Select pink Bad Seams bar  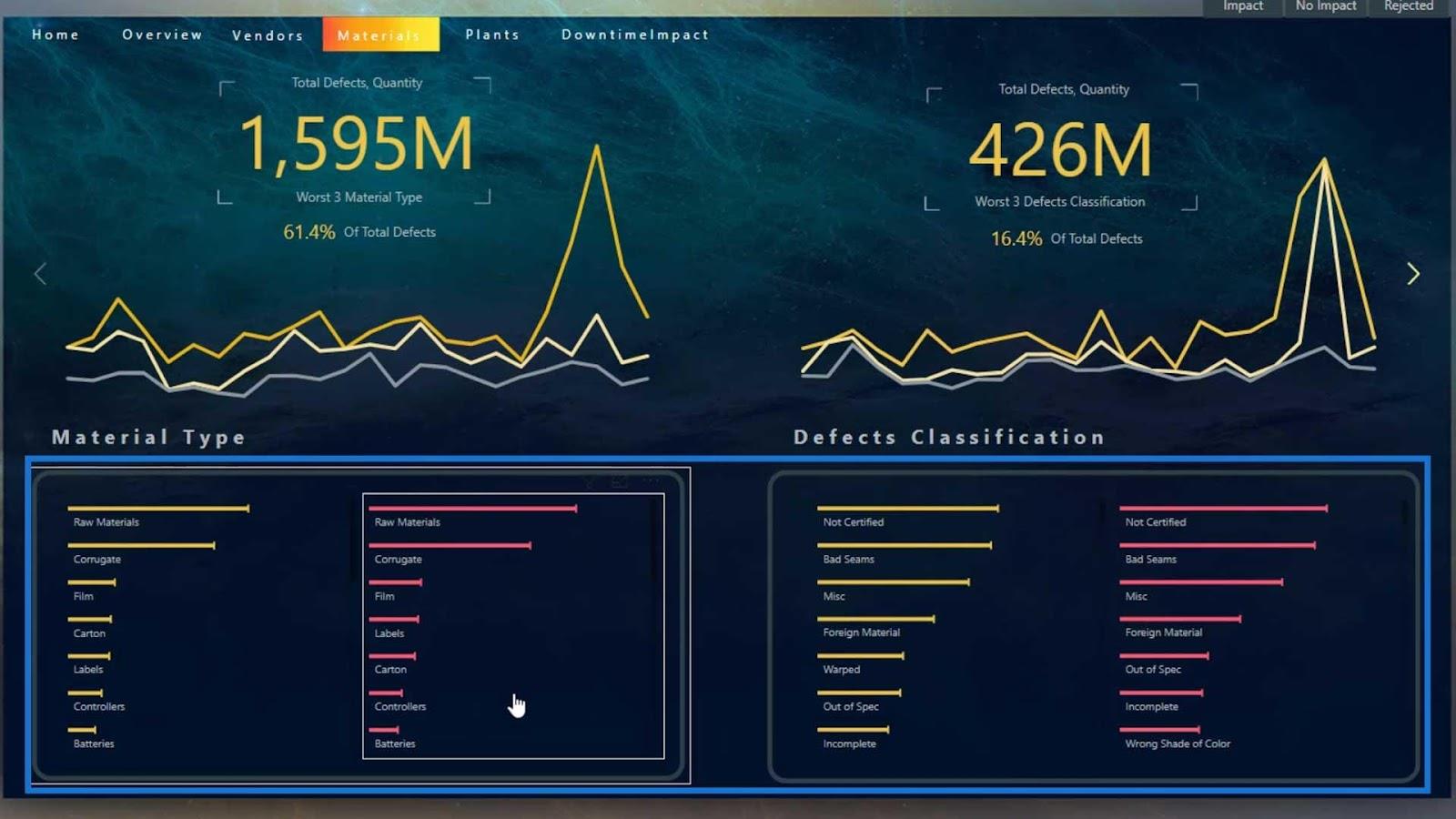pos(1218,545)
